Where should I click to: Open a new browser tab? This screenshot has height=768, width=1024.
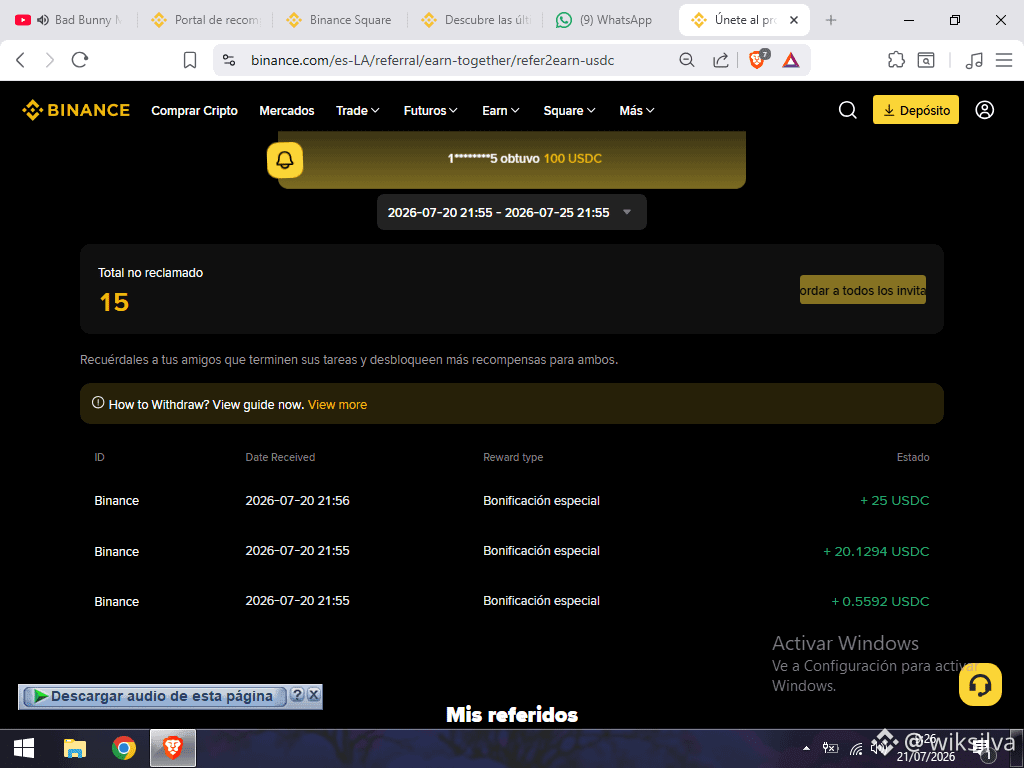[x=831, y=20]
